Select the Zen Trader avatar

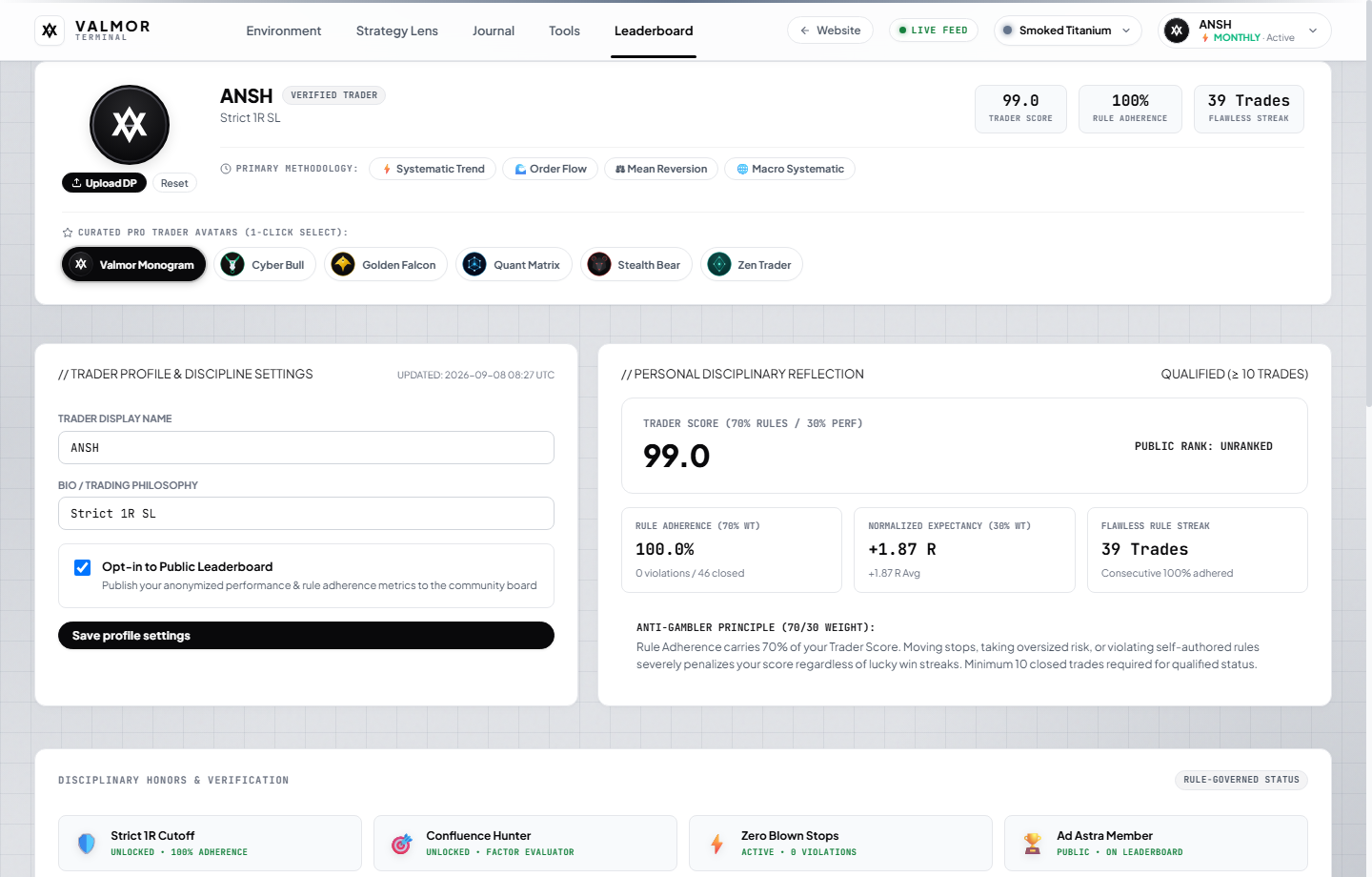[x=752, y=265]
